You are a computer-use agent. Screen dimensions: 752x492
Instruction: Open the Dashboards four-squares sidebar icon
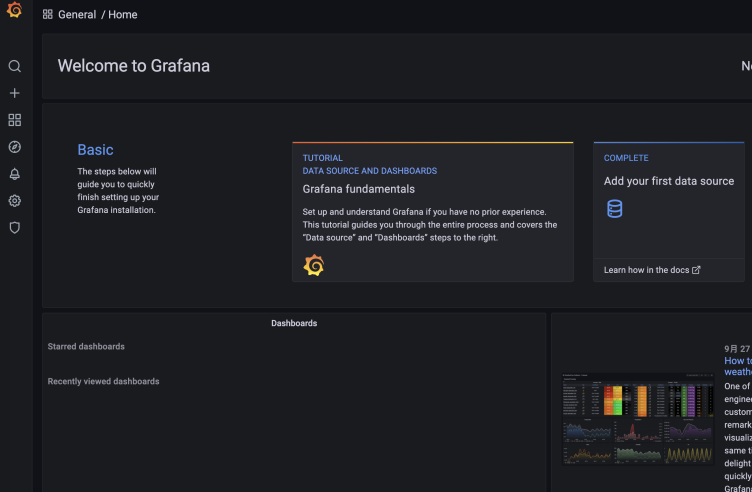tap(14, 120)
